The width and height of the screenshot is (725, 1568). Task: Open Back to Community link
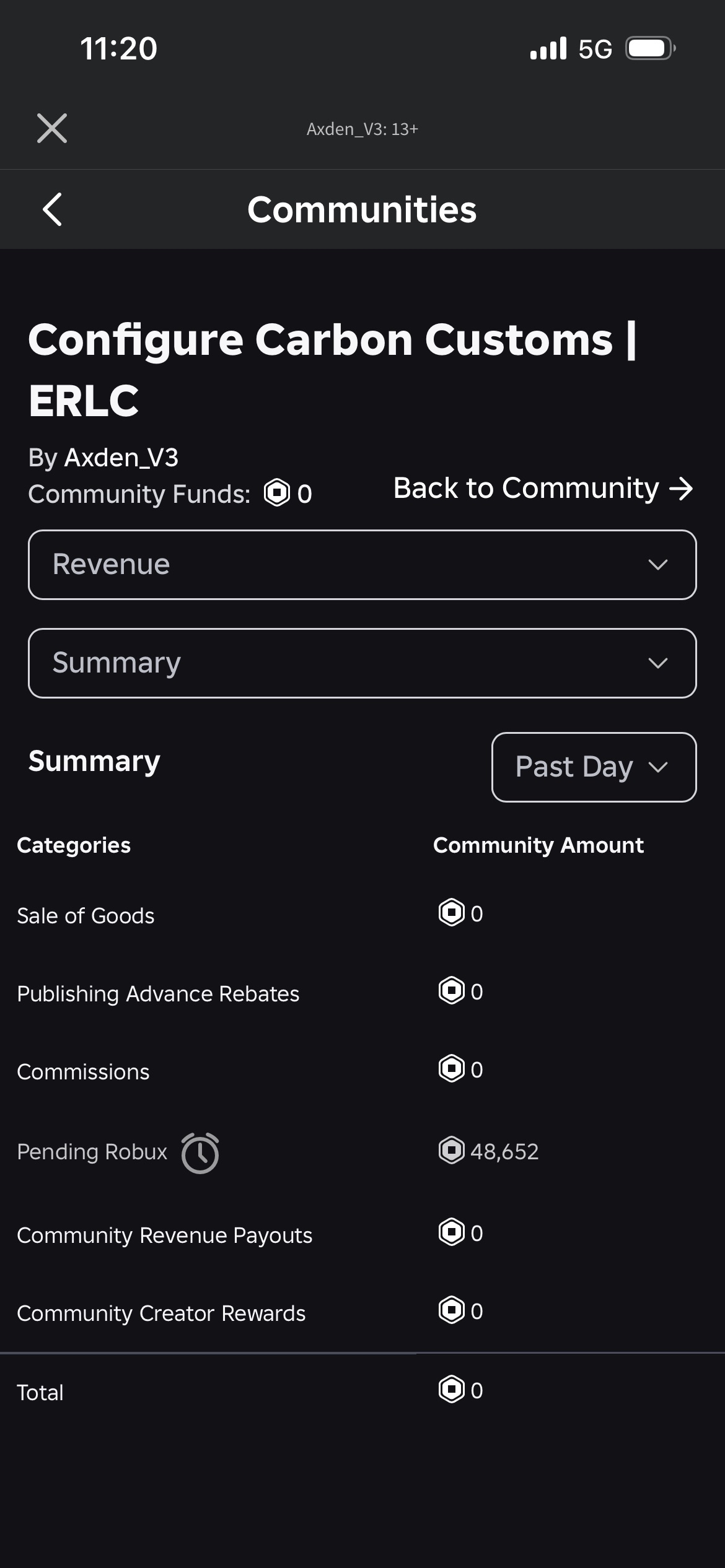click(543, 489)
